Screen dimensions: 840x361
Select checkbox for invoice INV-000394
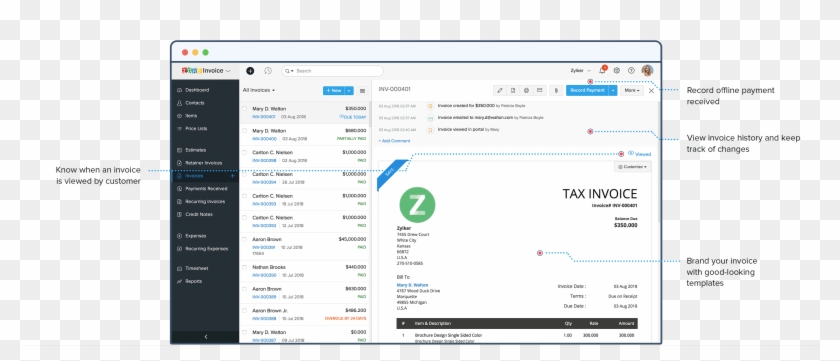[x=244, y=174]
